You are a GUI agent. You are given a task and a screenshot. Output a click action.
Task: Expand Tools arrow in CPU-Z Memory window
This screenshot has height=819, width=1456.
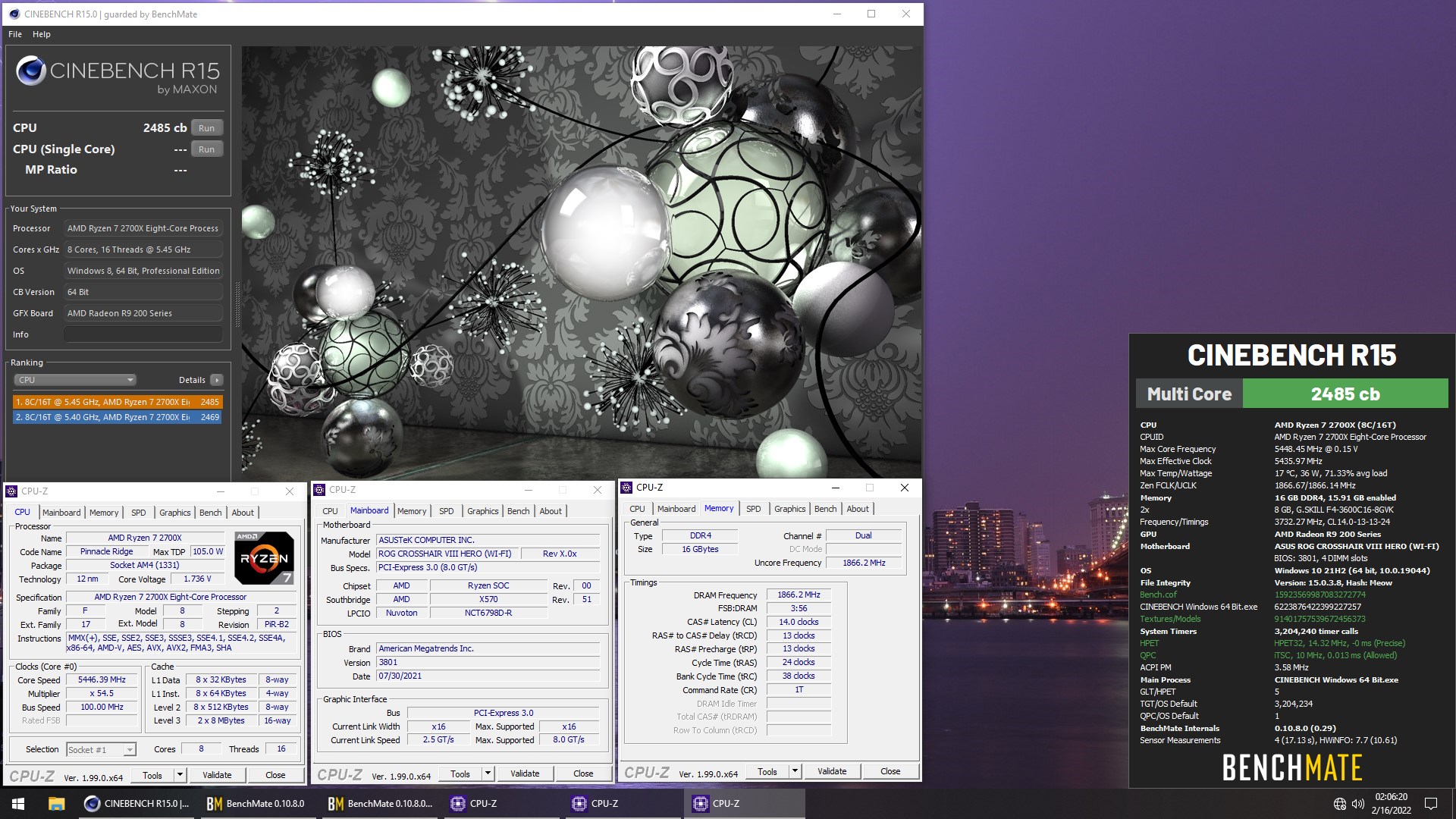[795, 771]
